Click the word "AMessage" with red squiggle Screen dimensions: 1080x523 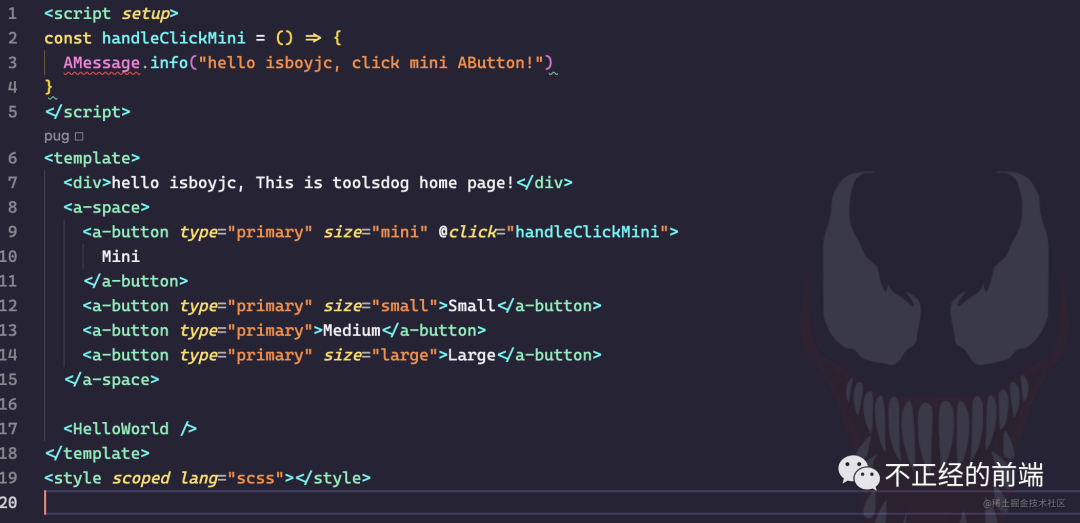(101, 63)
